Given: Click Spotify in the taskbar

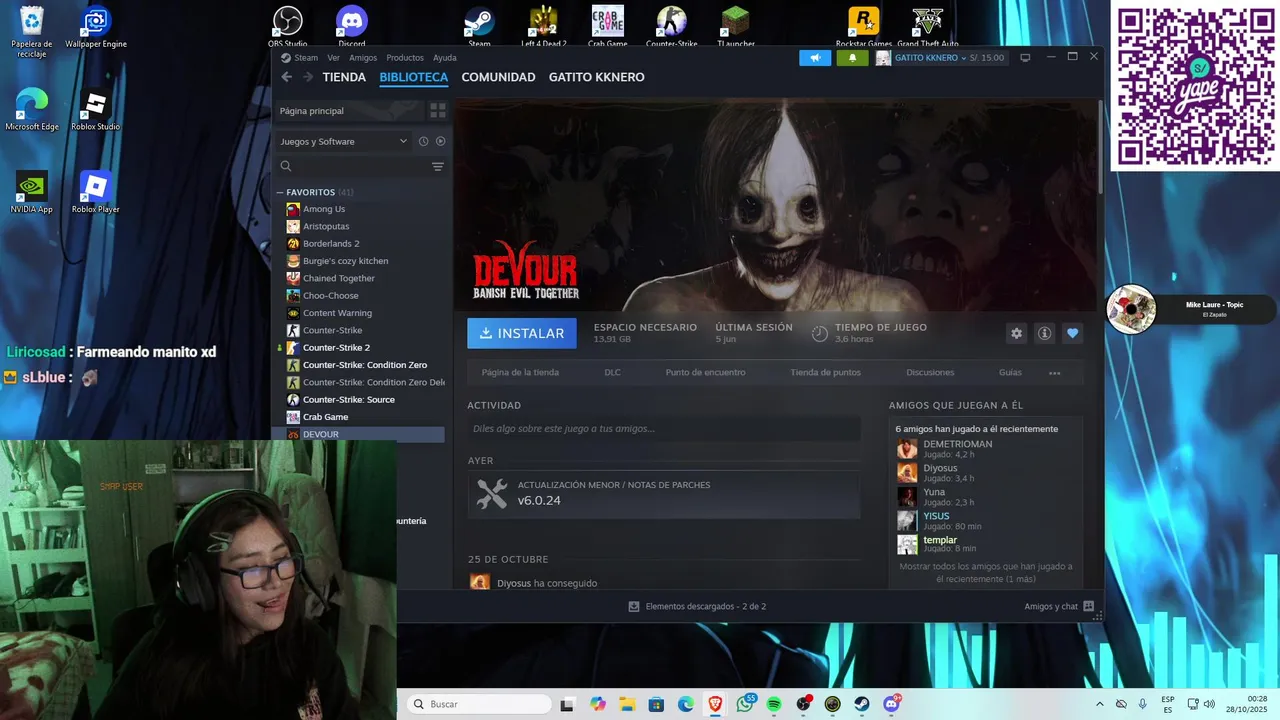Looking at the screenshot, I should pos(774,704).
